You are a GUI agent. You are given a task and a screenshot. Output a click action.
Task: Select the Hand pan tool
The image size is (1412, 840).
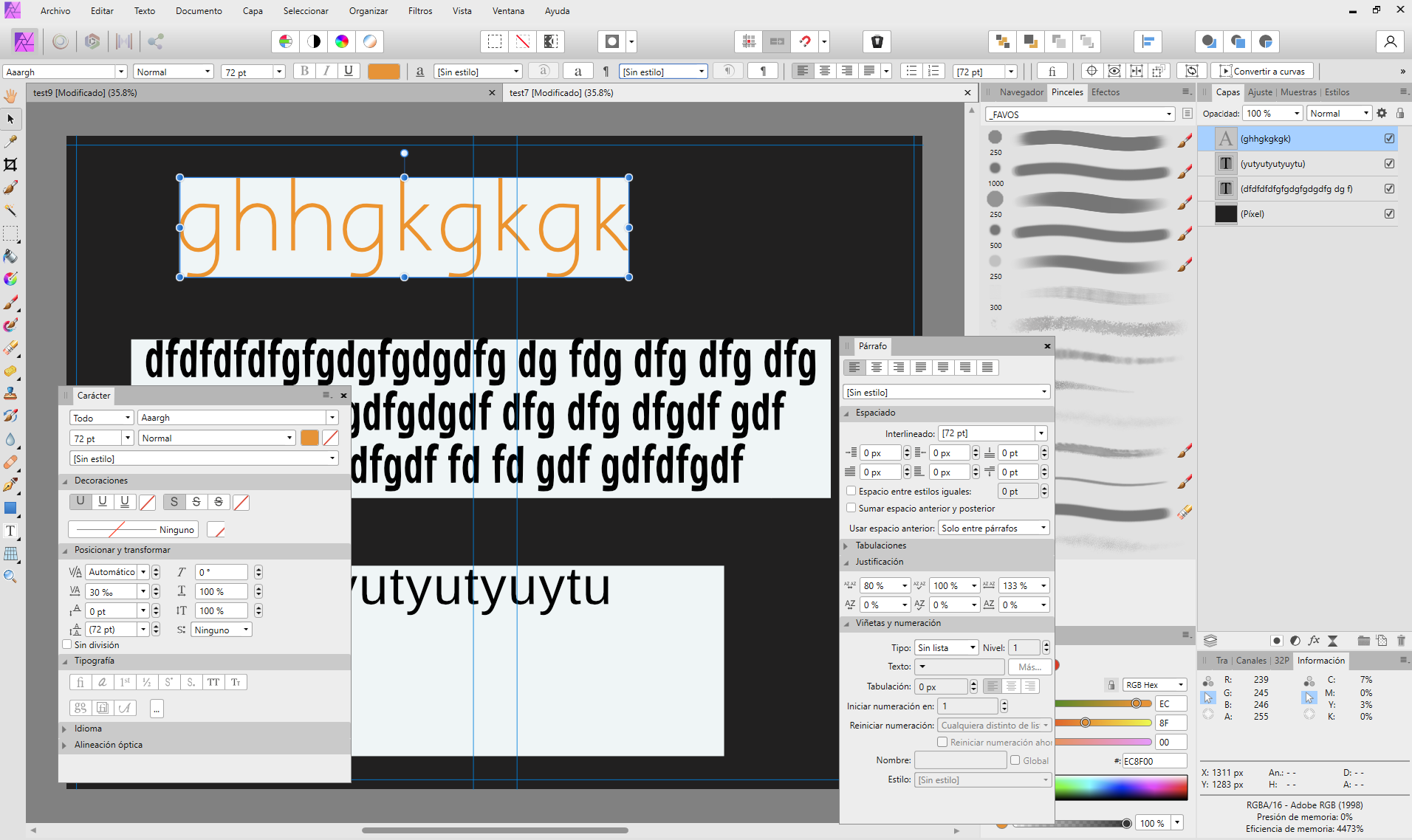[10, 96]
